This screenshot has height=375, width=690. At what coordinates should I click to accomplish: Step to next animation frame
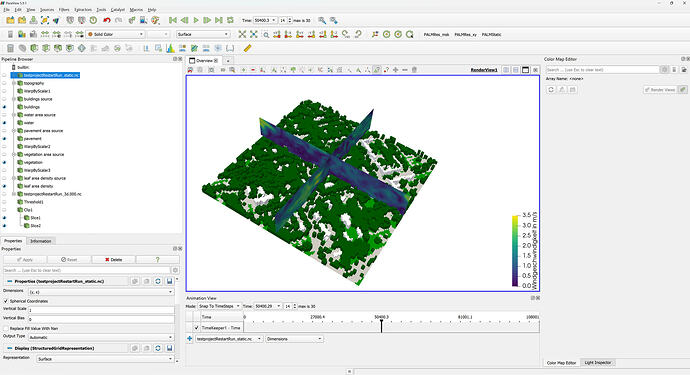[x=207, y=20]
